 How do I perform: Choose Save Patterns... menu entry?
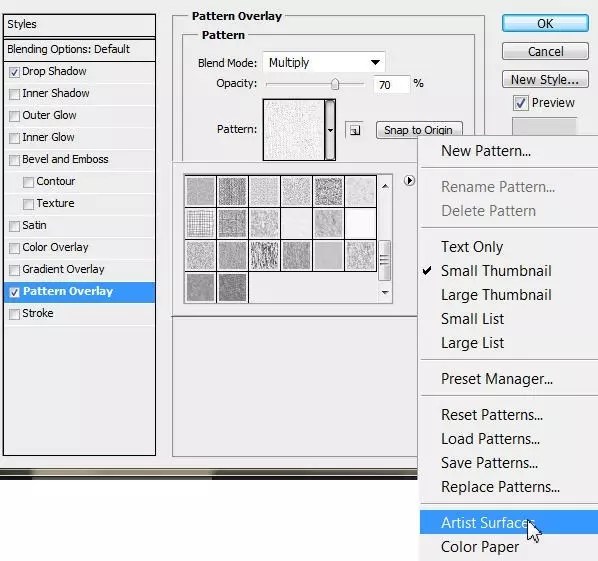click(489, 463)
